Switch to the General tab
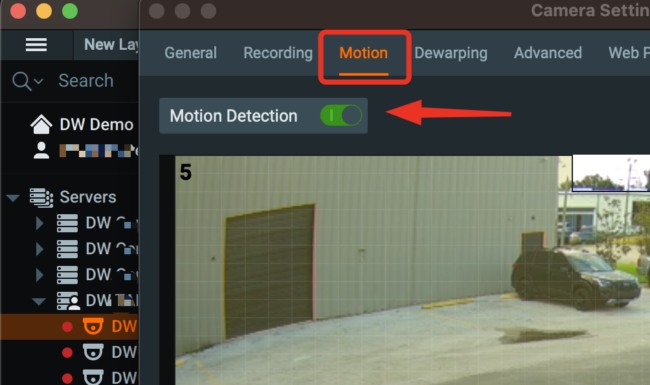 (191, 53)
